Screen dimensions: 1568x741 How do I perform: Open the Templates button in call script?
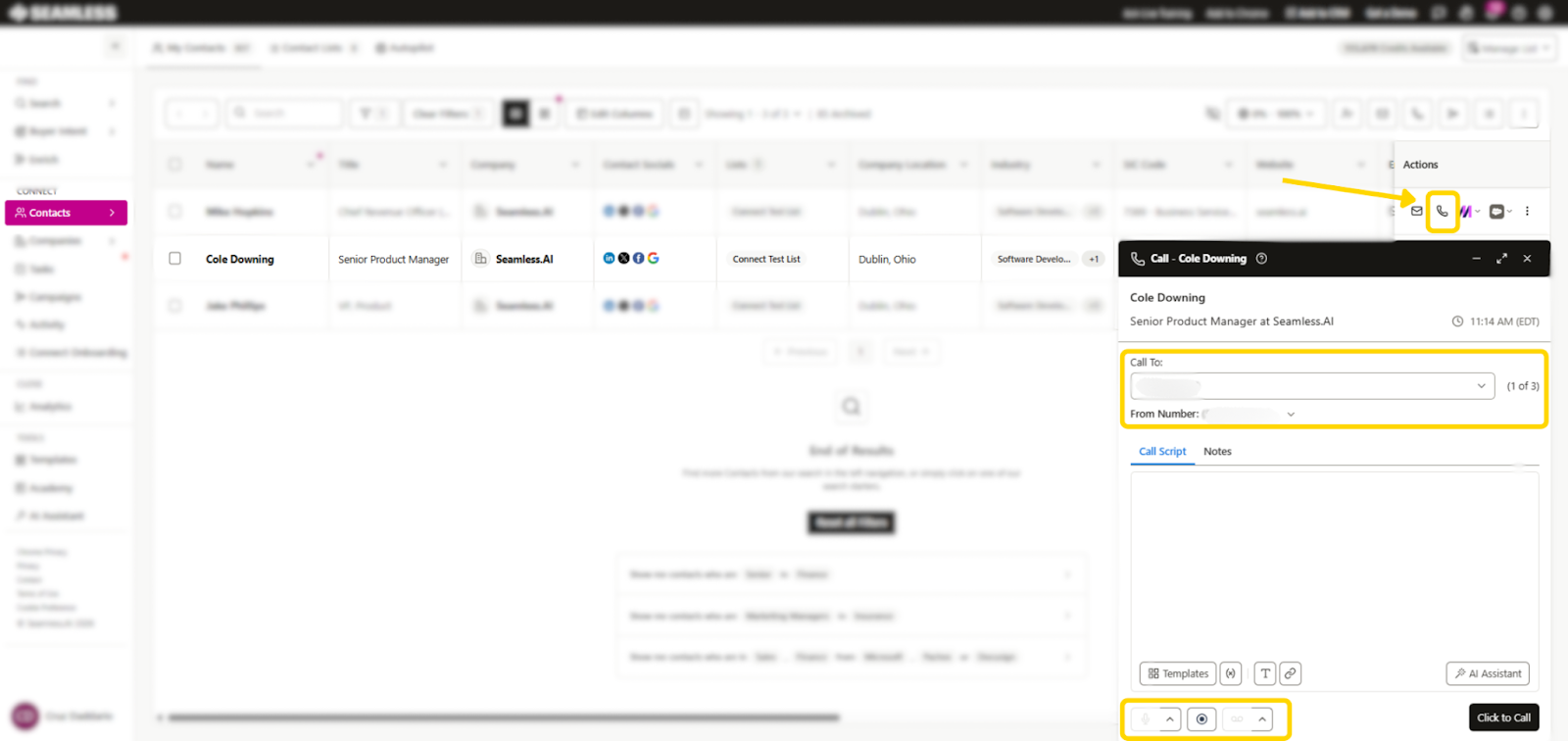(x=1178, y=673)
